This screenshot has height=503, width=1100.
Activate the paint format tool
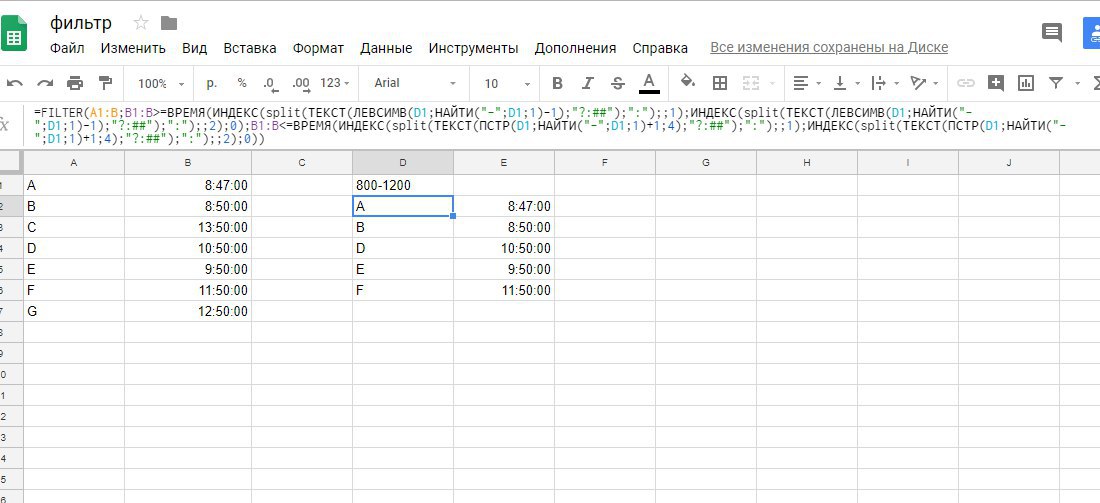[105, 83]
